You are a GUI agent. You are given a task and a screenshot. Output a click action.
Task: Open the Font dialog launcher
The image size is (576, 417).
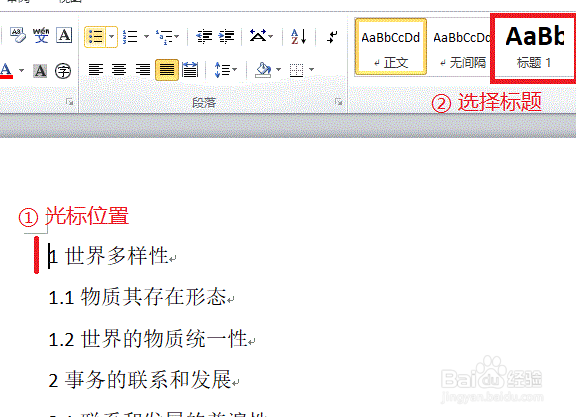coord(69,102)
